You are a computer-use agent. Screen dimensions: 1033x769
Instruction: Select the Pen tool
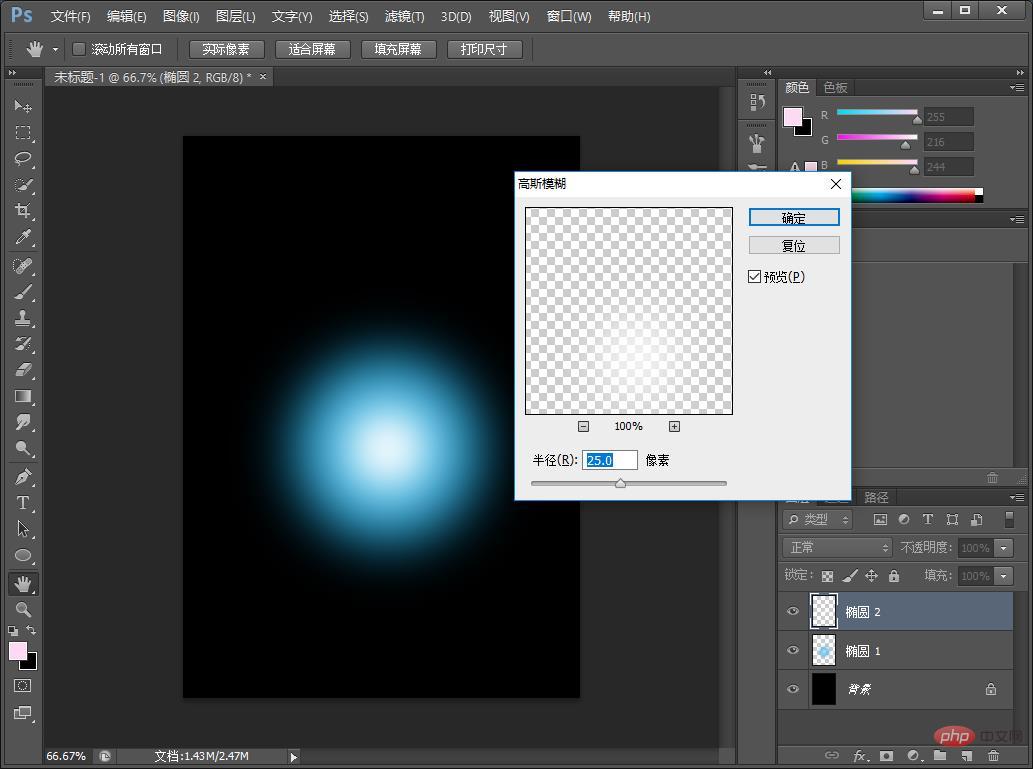click(x=23, y=477)
